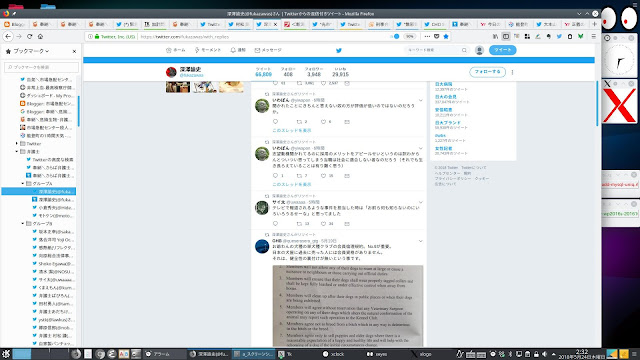Click the ツイート count 66,609
This screenshot has width=640, height=360.
coord(263,72)
